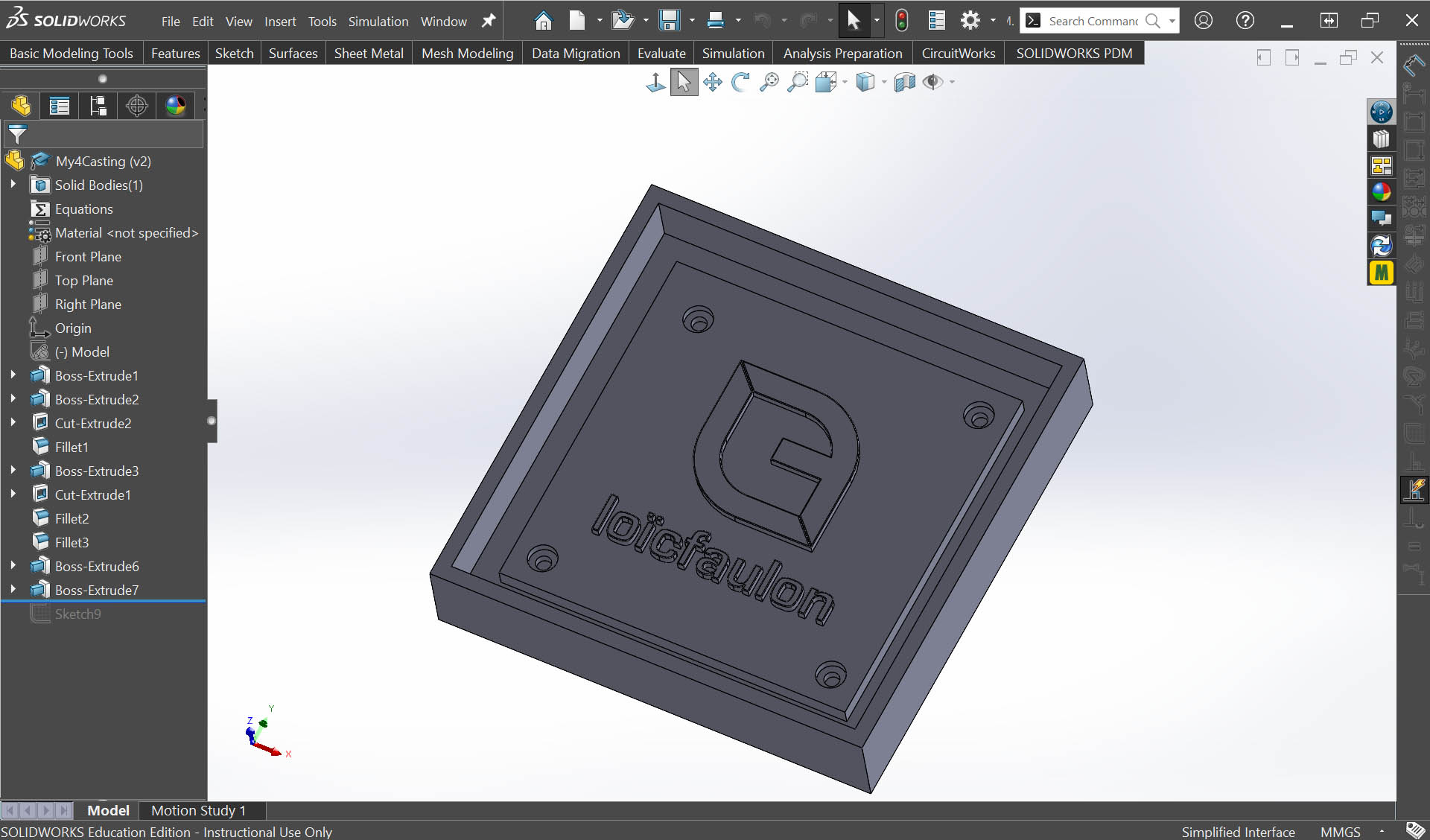Open the Save document icon

pyautogui.click(x=669, y=21)
